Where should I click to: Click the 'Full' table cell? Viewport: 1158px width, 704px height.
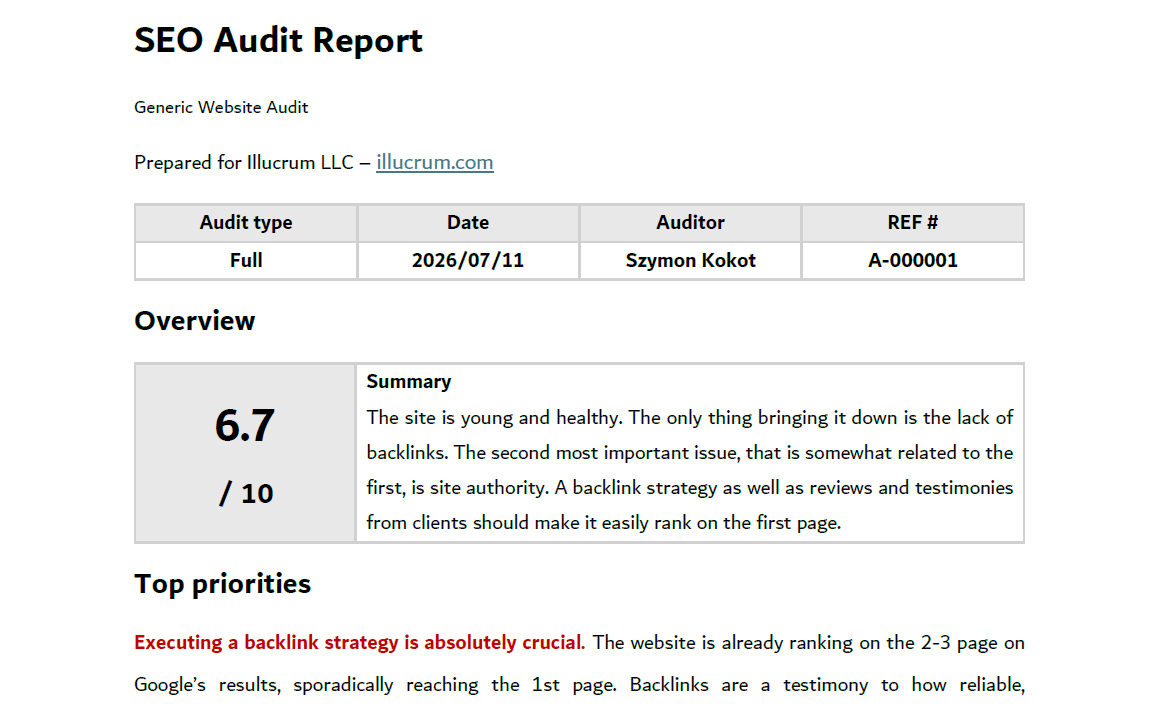click(x=246, y=261)
